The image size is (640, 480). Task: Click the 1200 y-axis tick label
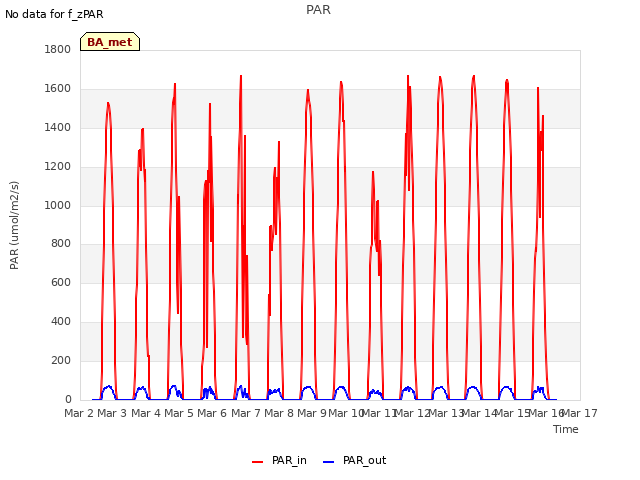tap(58, 167)
